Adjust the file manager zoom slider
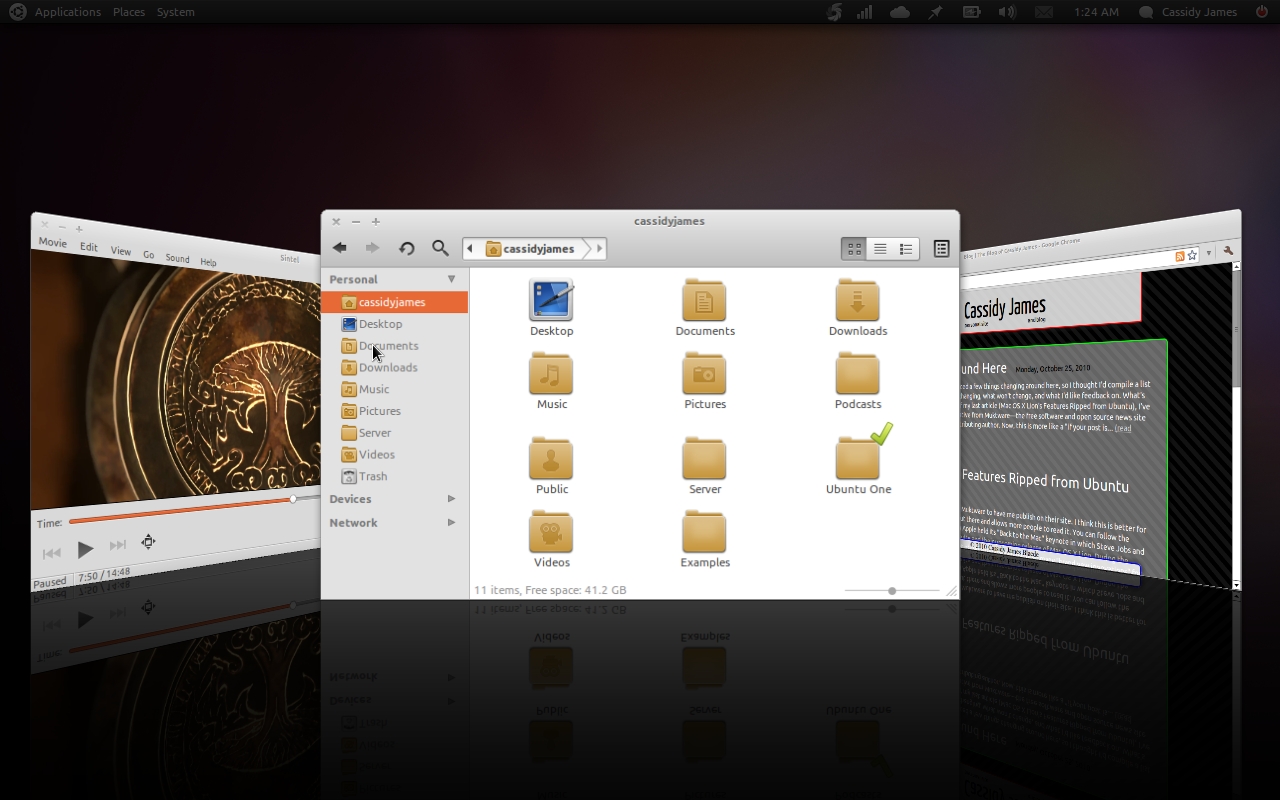The width and height of the screenshot is (1280, 800). tap(891, 590)
